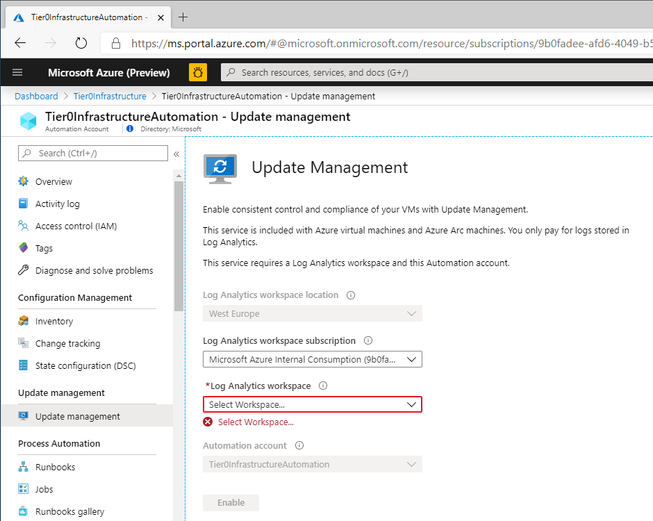Image resolution: width=653 pixels, height=521 pixels.
Task: Open a new browser tab
Action: pyautogui.click(x=183, y=17)
